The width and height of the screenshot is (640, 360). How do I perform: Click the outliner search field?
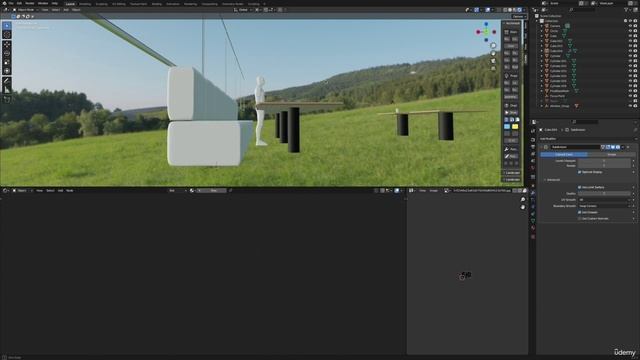tap(582, 10)
